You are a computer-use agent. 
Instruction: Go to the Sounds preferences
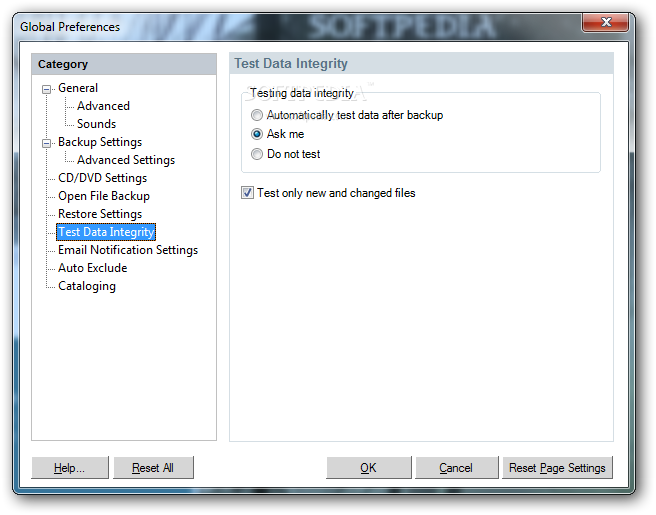coord(96,124)
